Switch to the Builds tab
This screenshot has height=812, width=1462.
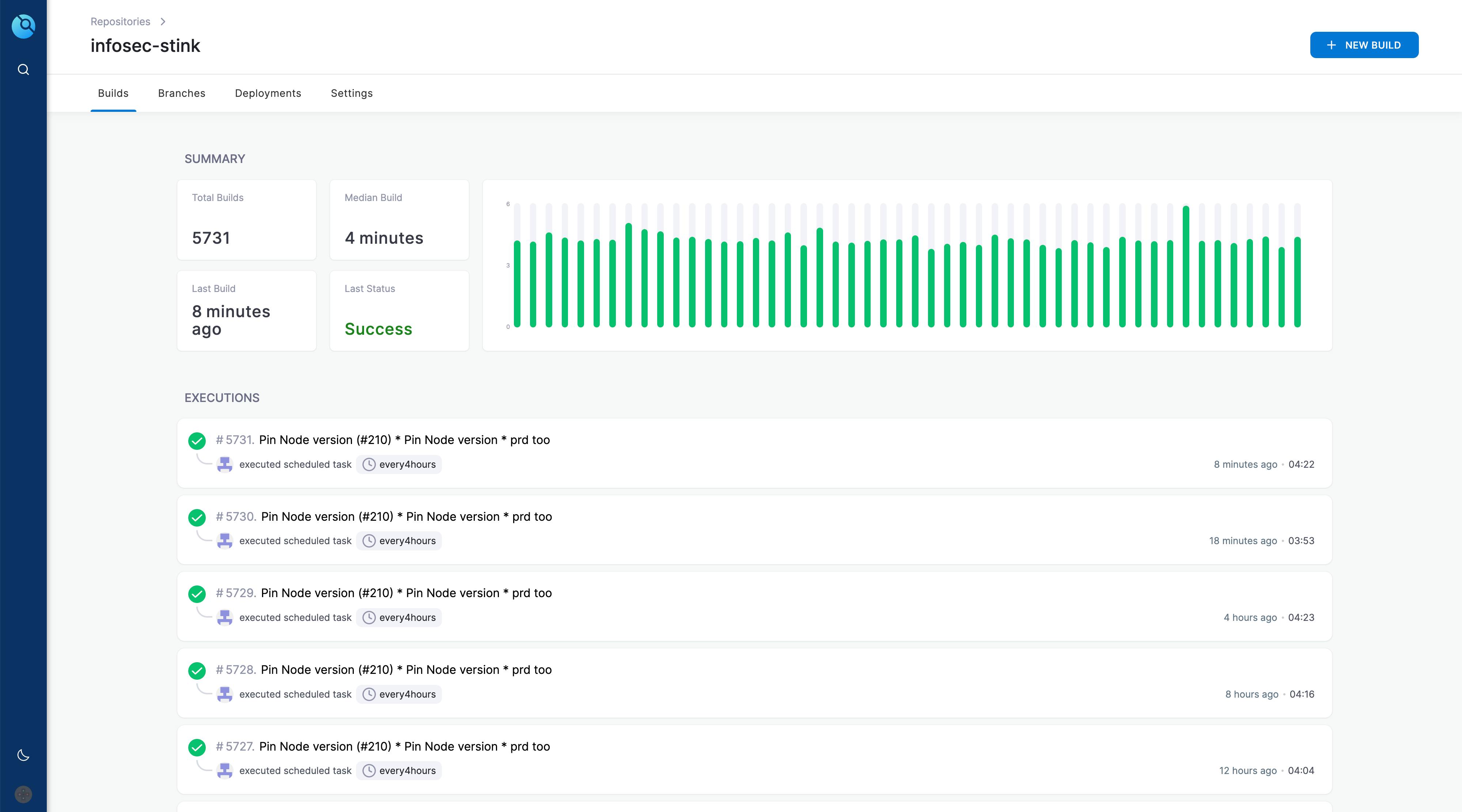click(113, 93)
